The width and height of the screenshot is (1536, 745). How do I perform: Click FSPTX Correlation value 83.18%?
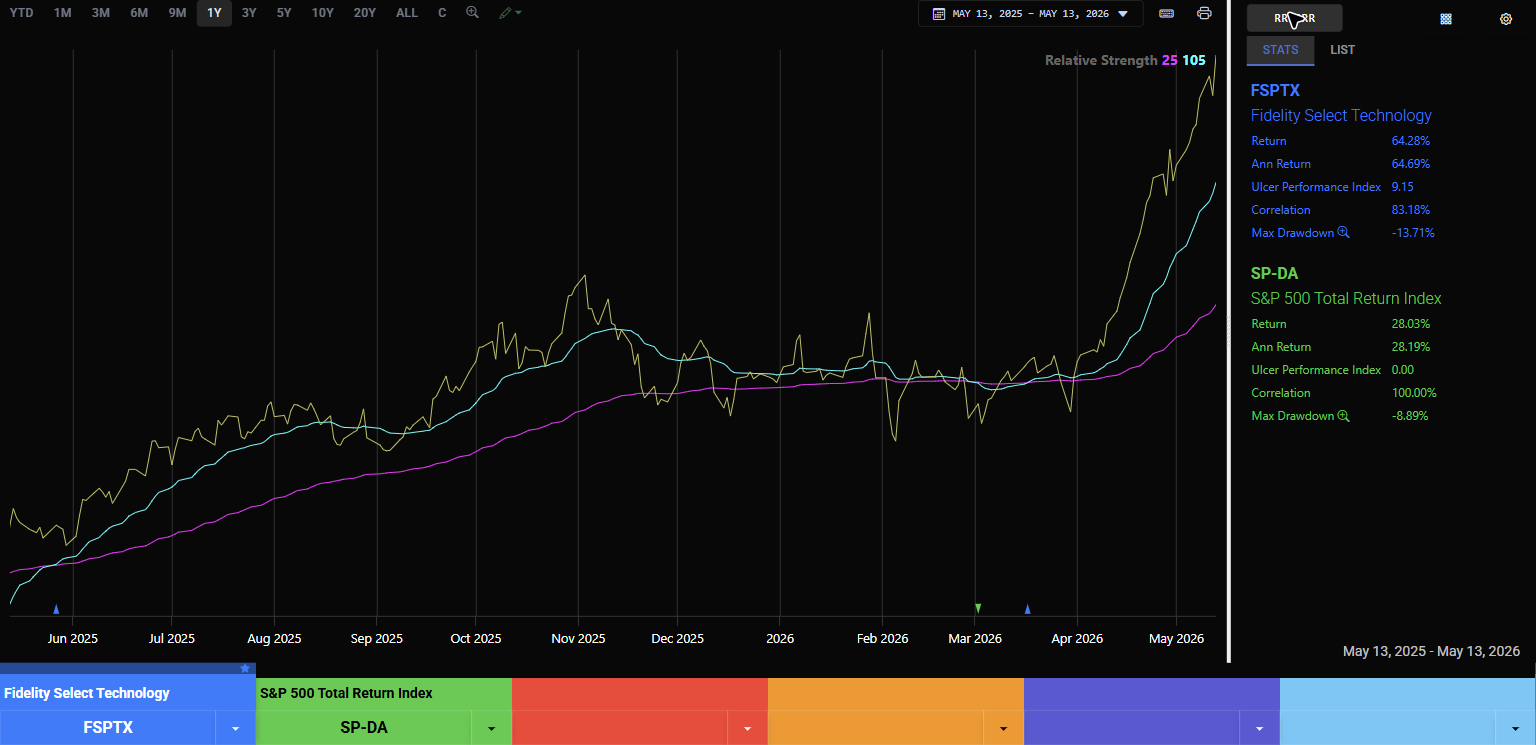pyautogui.click(x=1410, y=210)
